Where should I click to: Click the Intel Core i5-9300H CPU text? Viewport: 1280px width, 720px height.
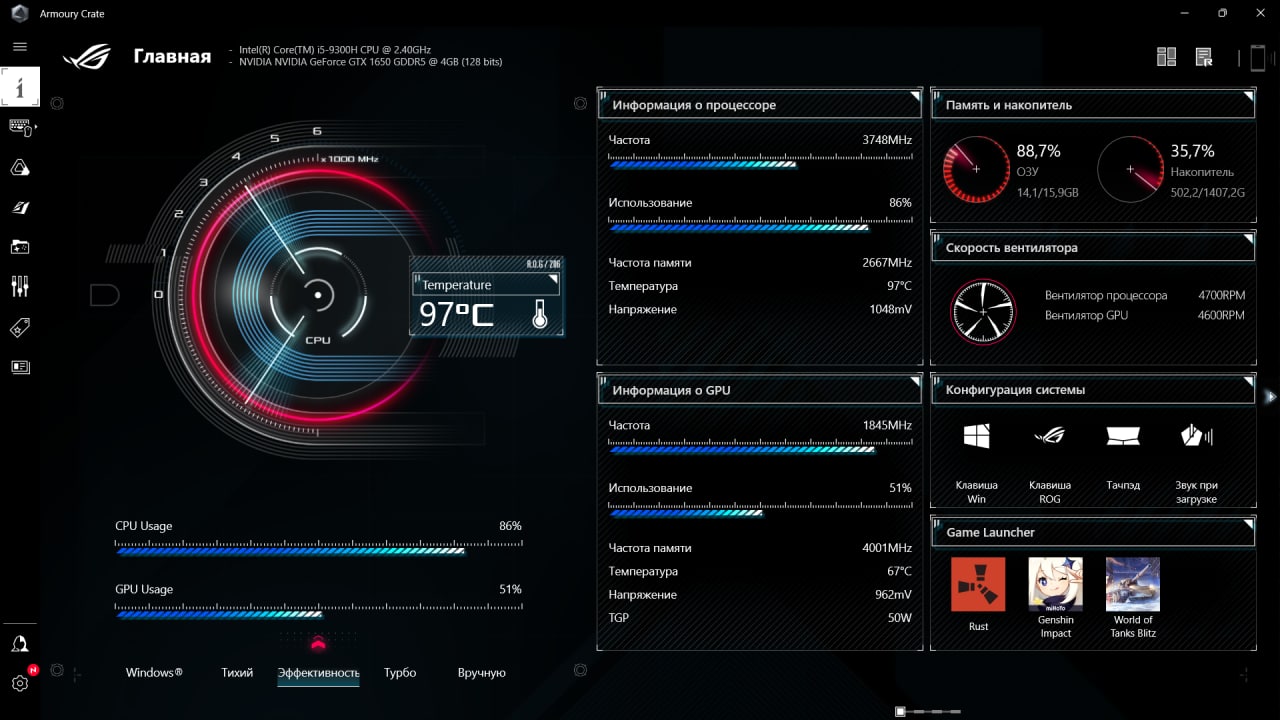(335, 50)
